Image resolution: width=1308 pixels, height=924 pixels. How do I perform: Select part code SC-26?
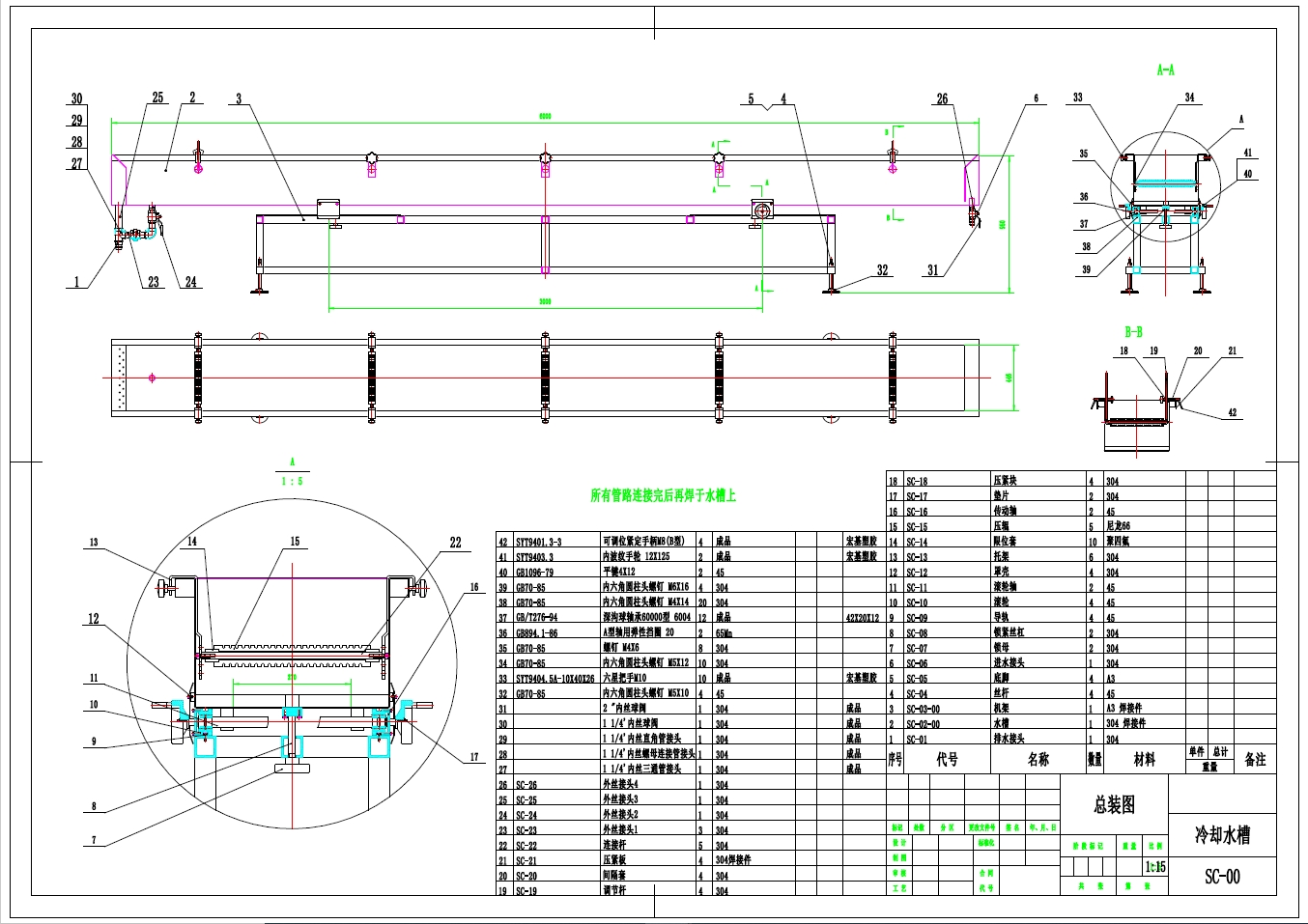pyautogui.click(x=526, y=785)
